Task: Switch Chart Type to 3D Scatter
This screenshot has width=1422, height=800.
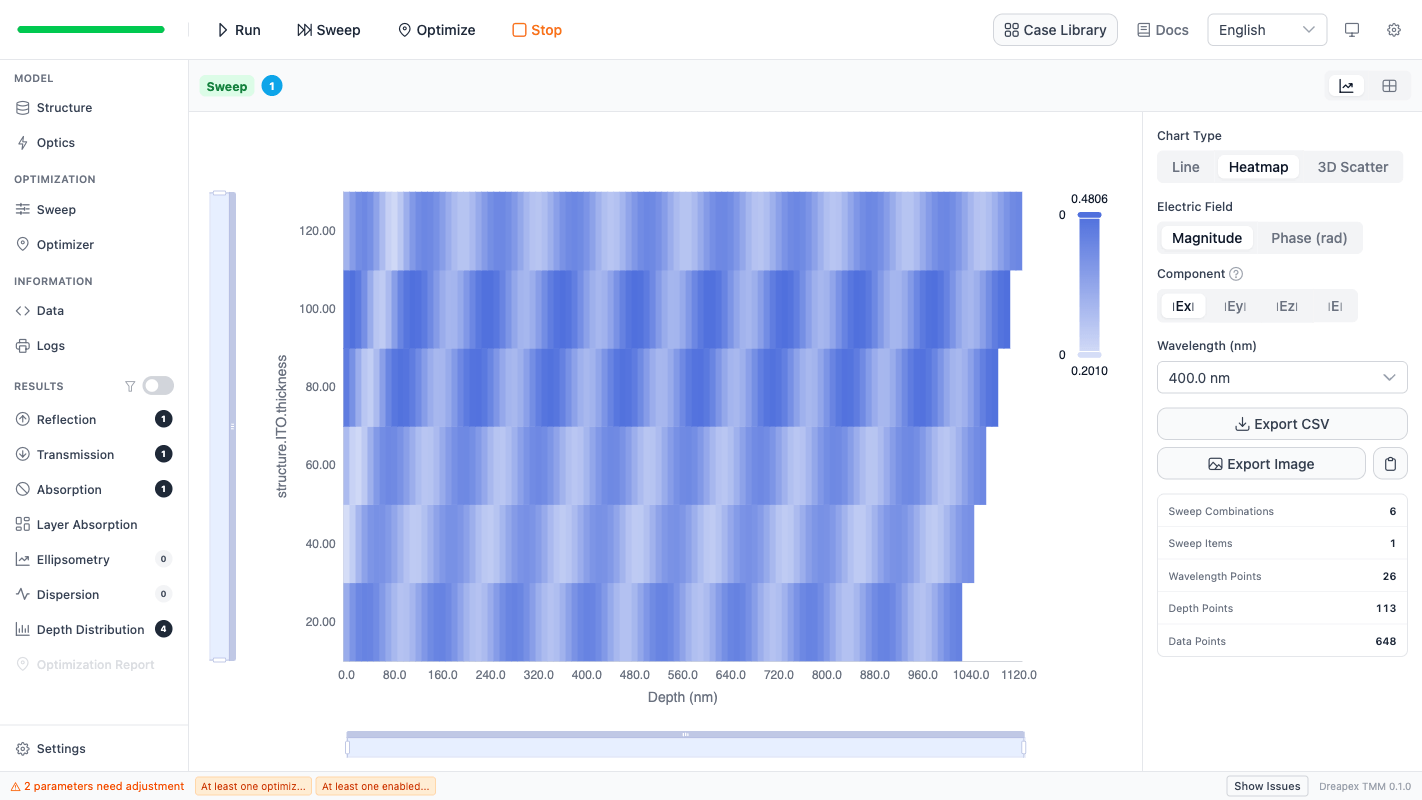Action: pos(1351,166)
